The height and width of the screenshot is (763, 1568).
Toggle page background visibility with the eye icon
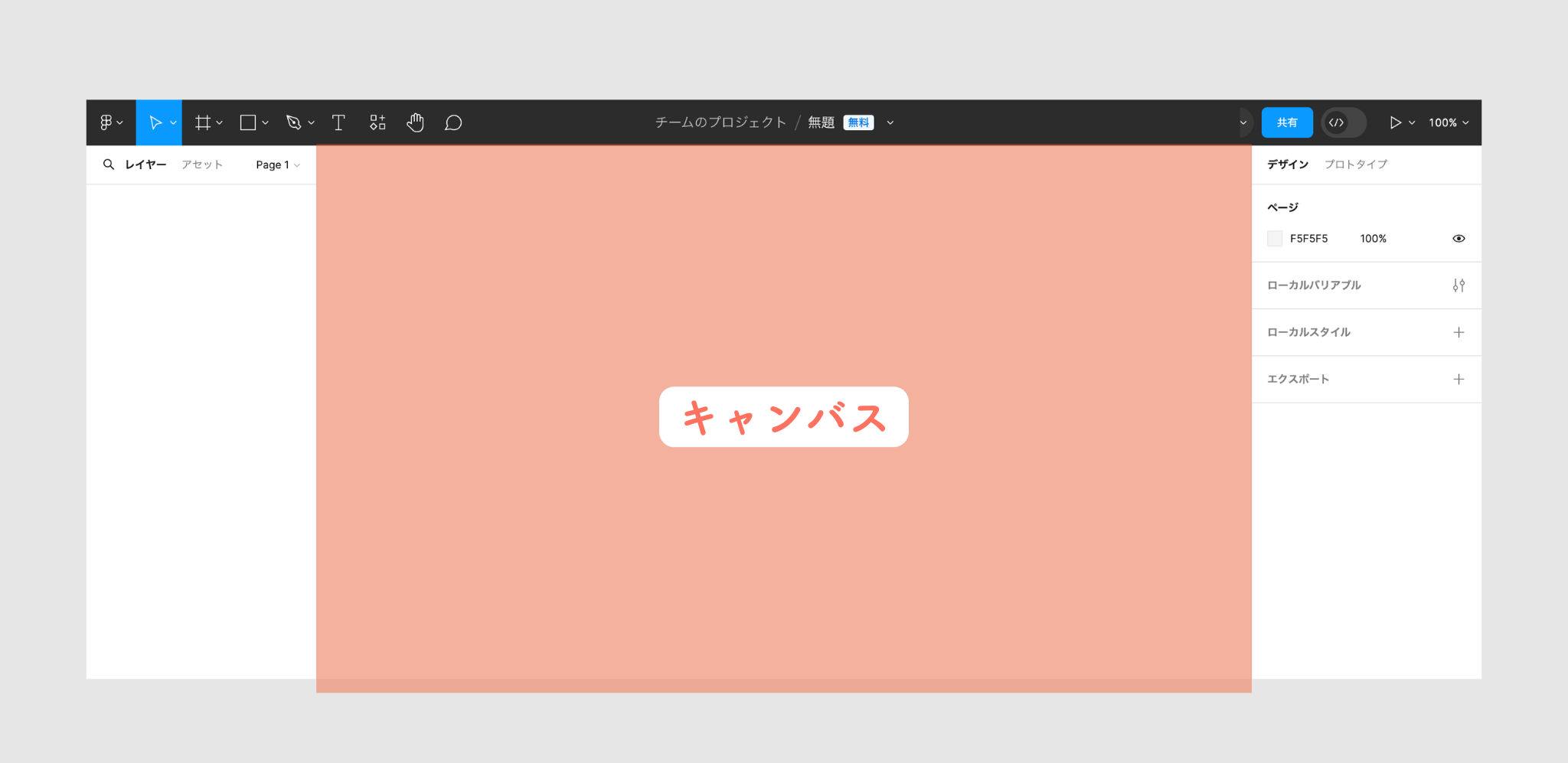[x=1459, y=238]
